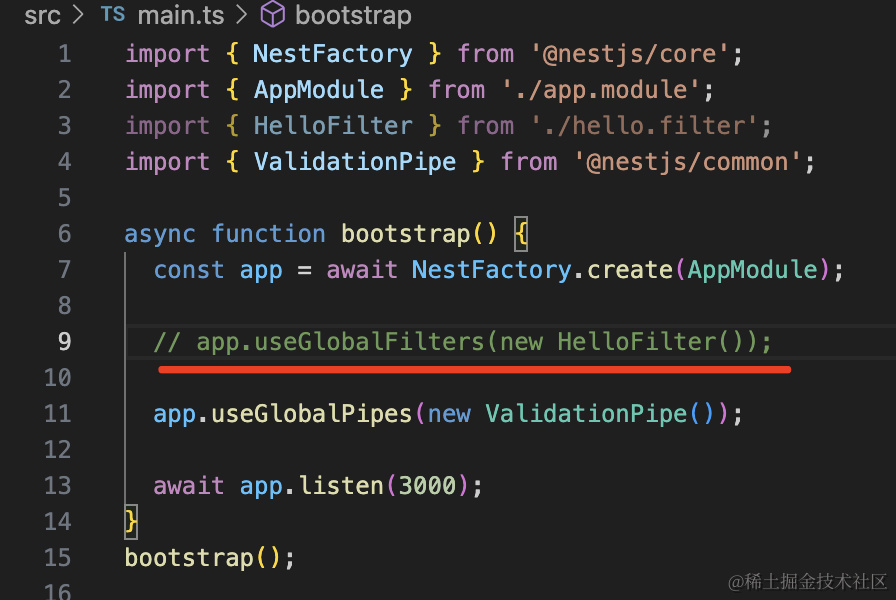Click useGlobalPipes method call
Screen dimensions: 896x600
[x=311, y=414]
